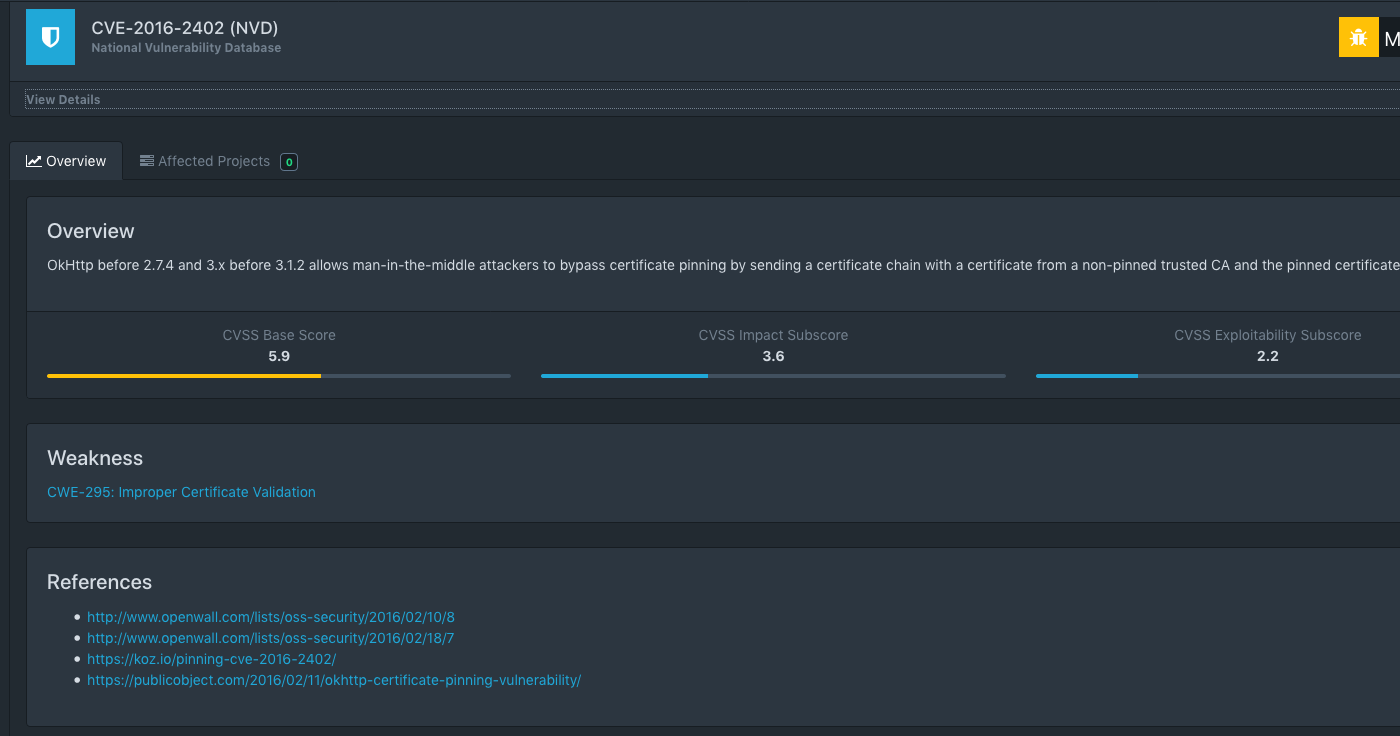
Task: Click the orange bug icon in the header
Action: 1358,36
